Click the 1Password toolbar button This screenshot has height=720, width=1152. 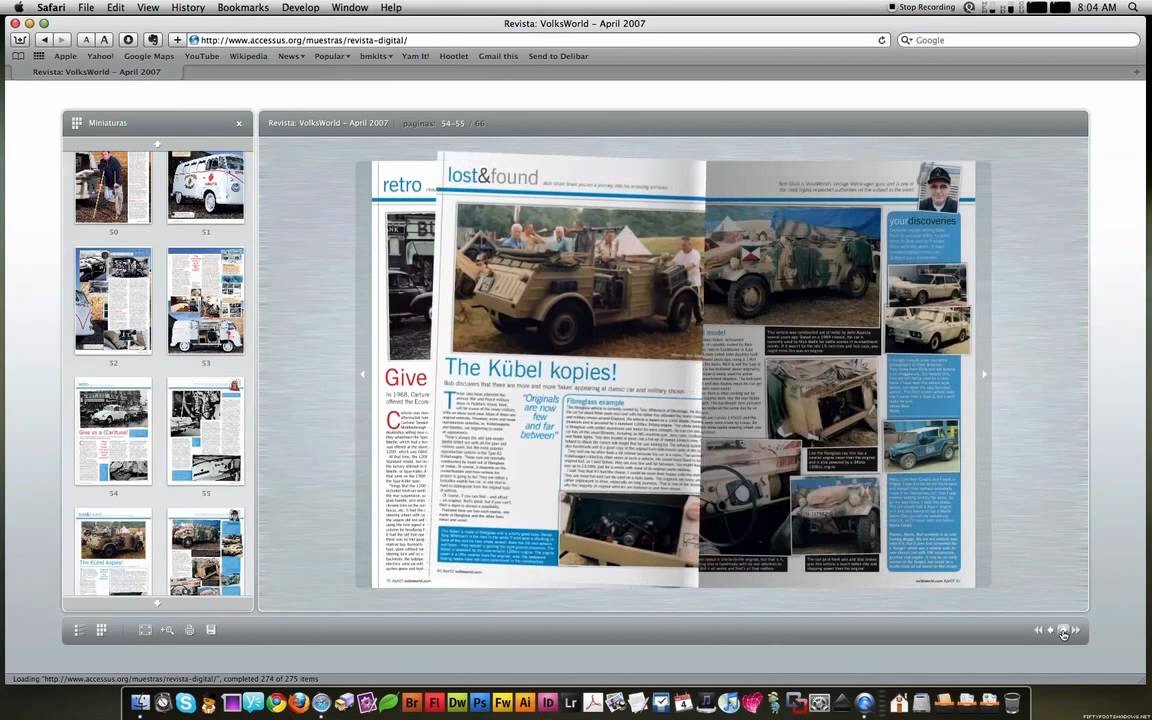[129, 40]
